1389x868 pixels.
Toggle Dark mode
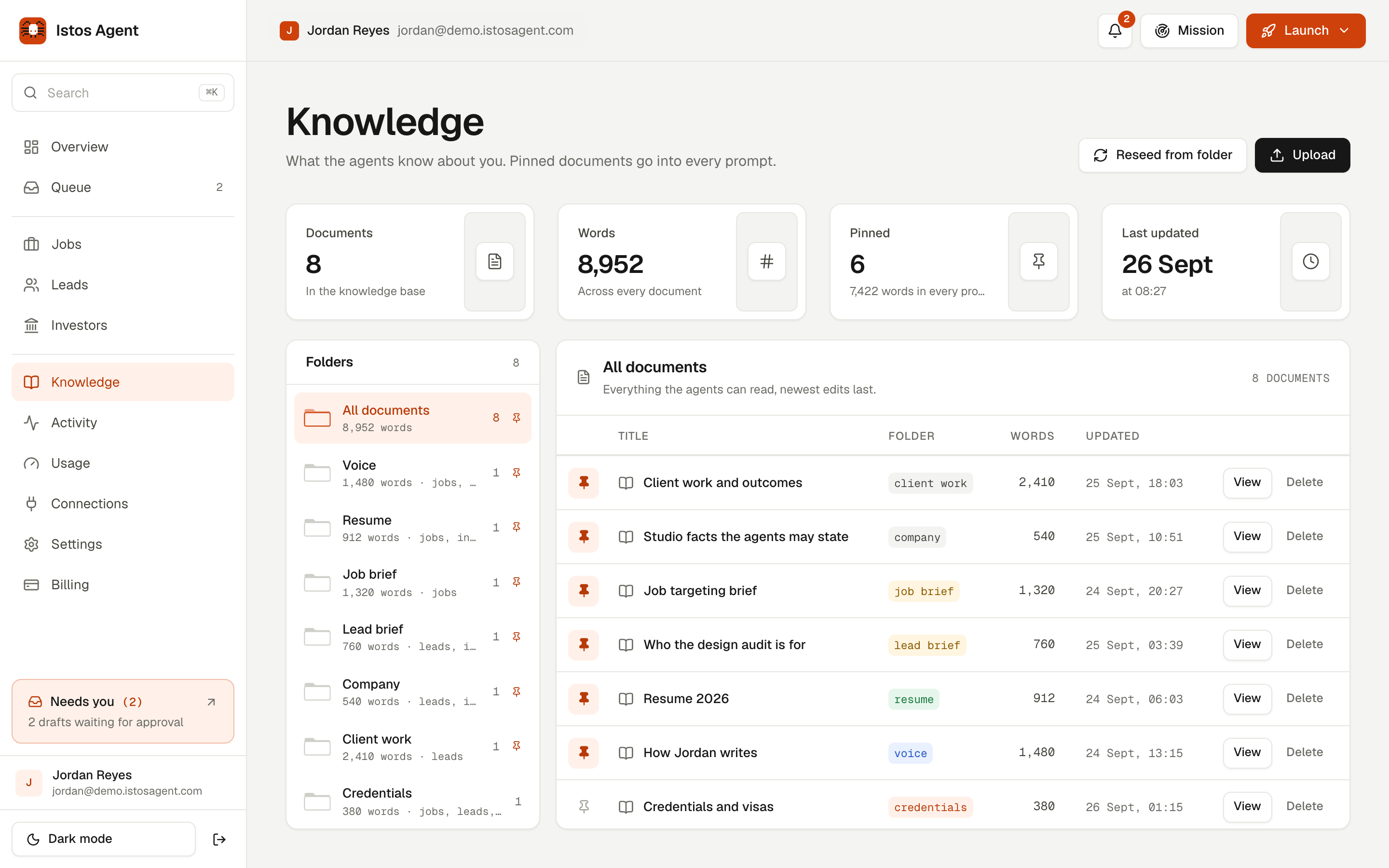point(104,839)
